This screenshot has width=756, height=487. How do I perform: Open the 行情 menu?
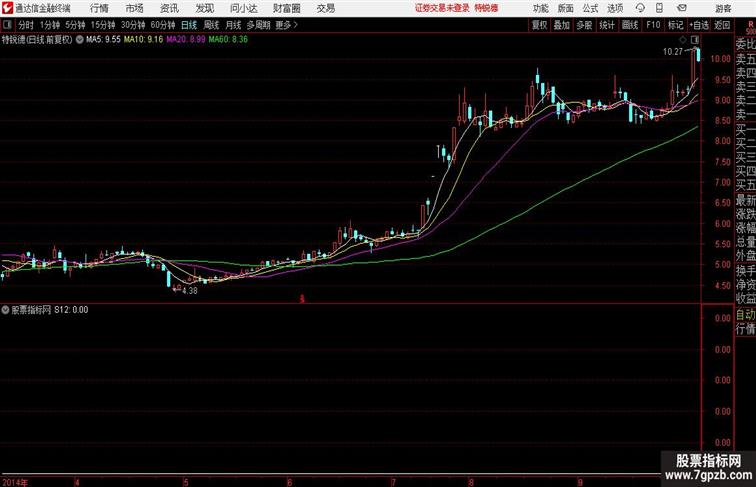click(x=99, y=8)
